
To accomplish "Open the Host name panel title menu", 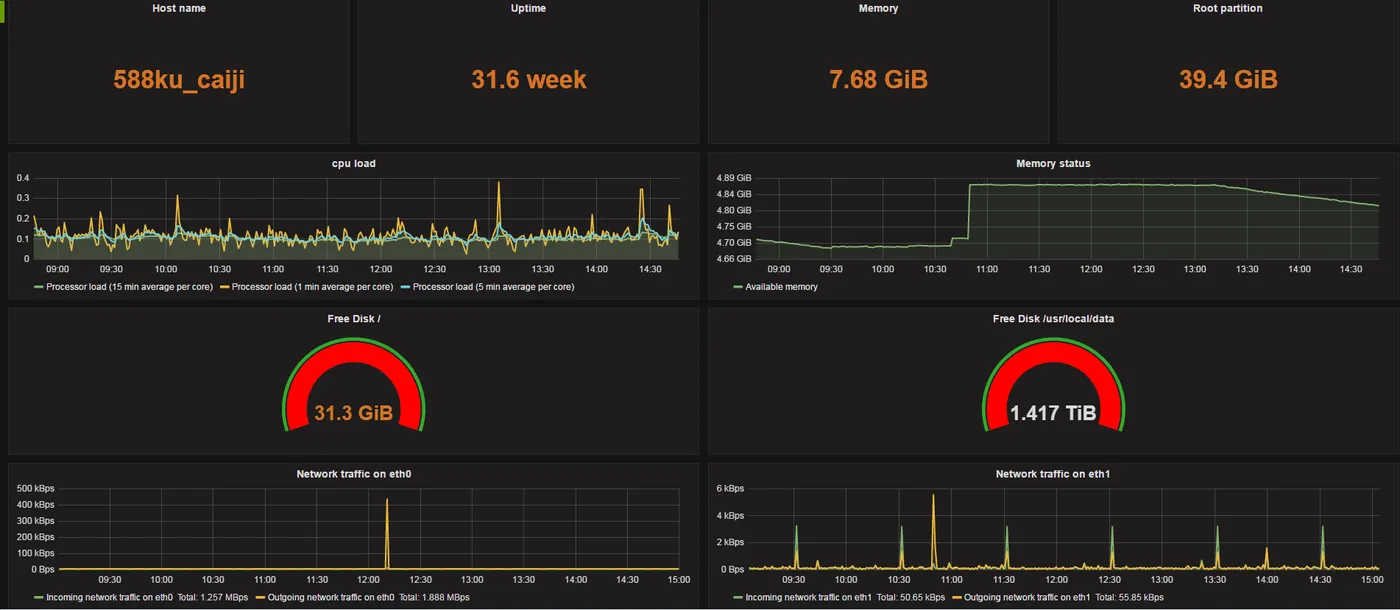I will click(x=178, y=8).
